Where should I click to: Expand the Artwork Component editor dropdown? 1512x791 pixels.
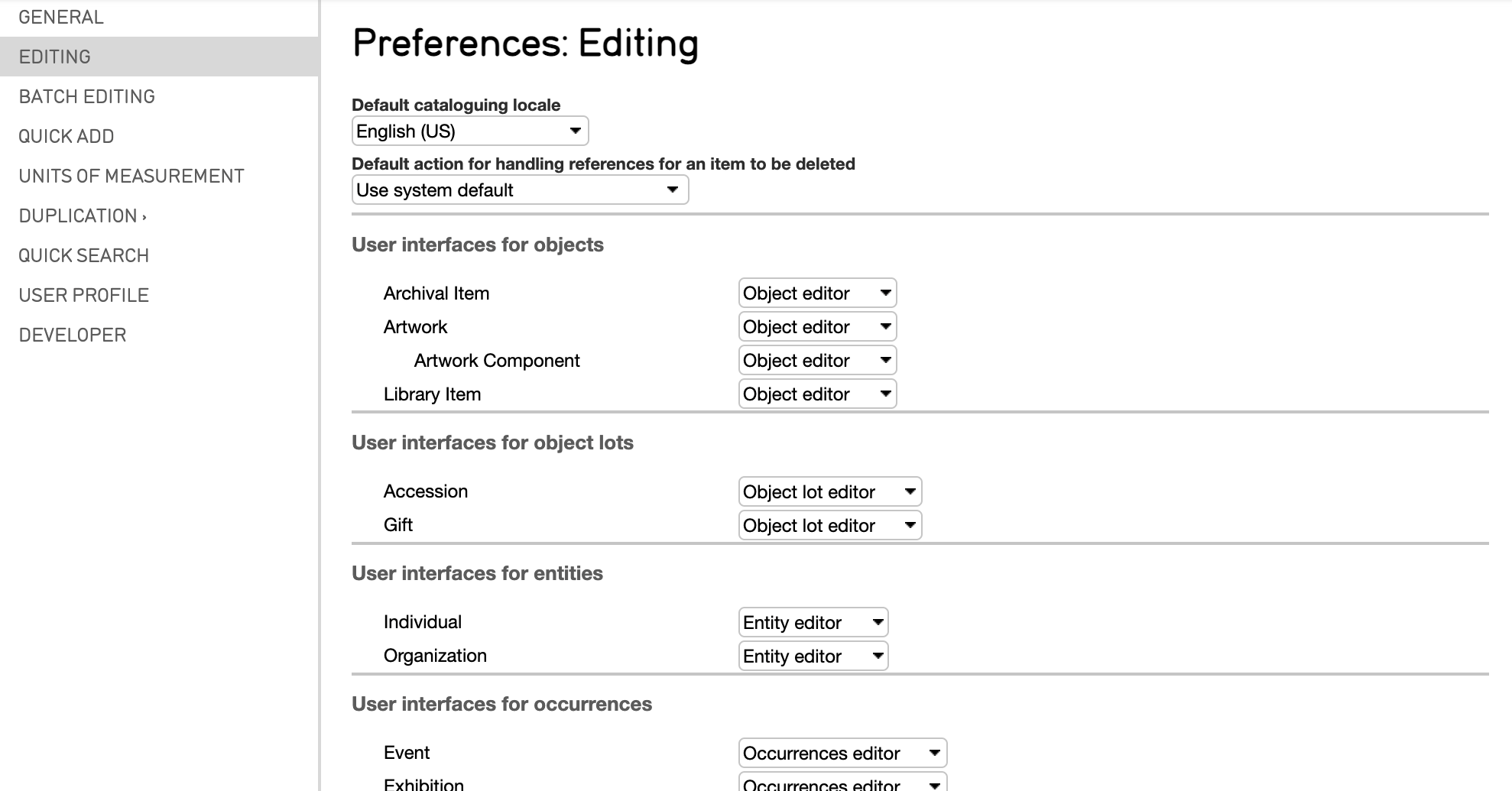[817, 361]
